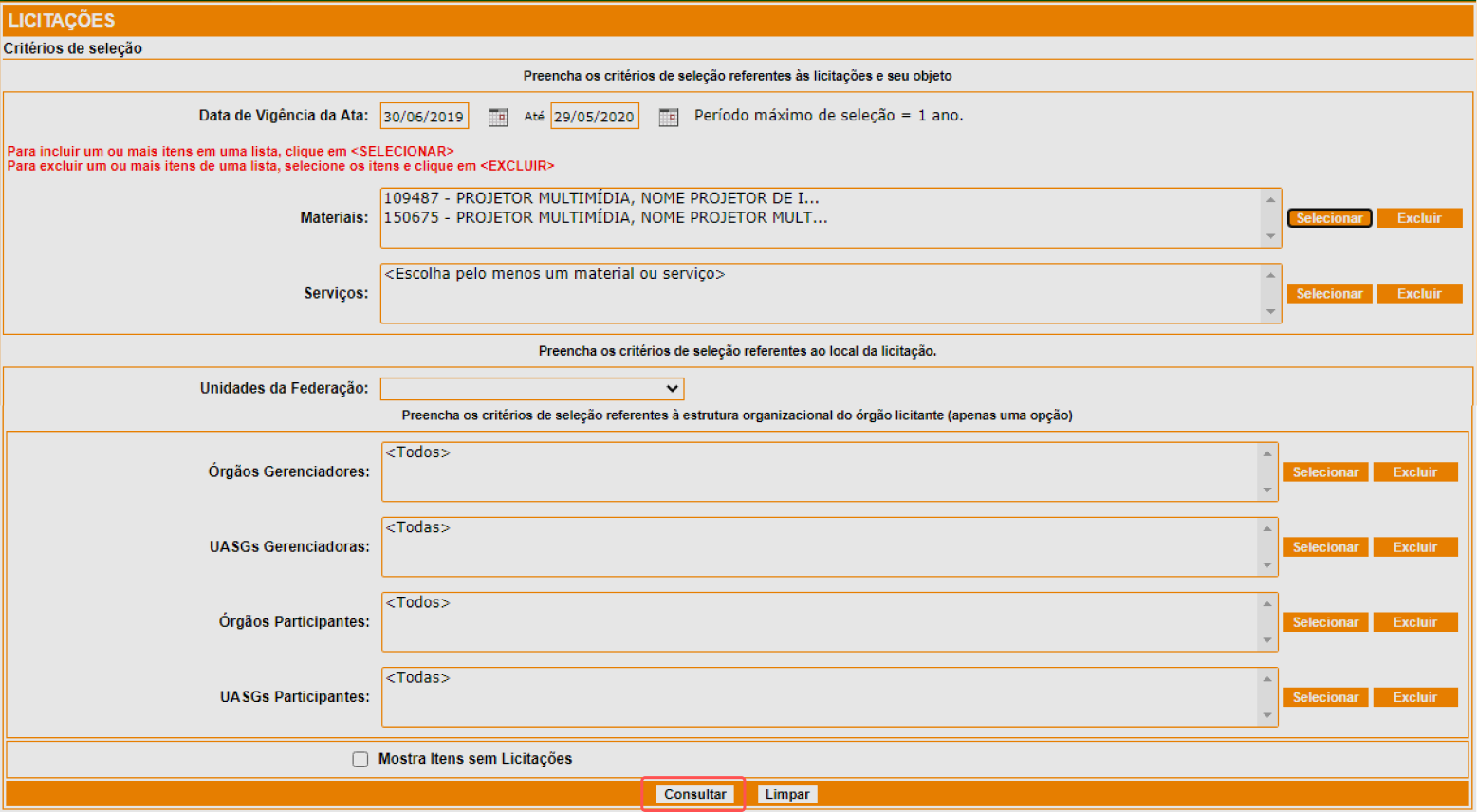The image size is (1477, 812).
Task: Click Excluir for Materiais
Action: tap(1419, 218)
